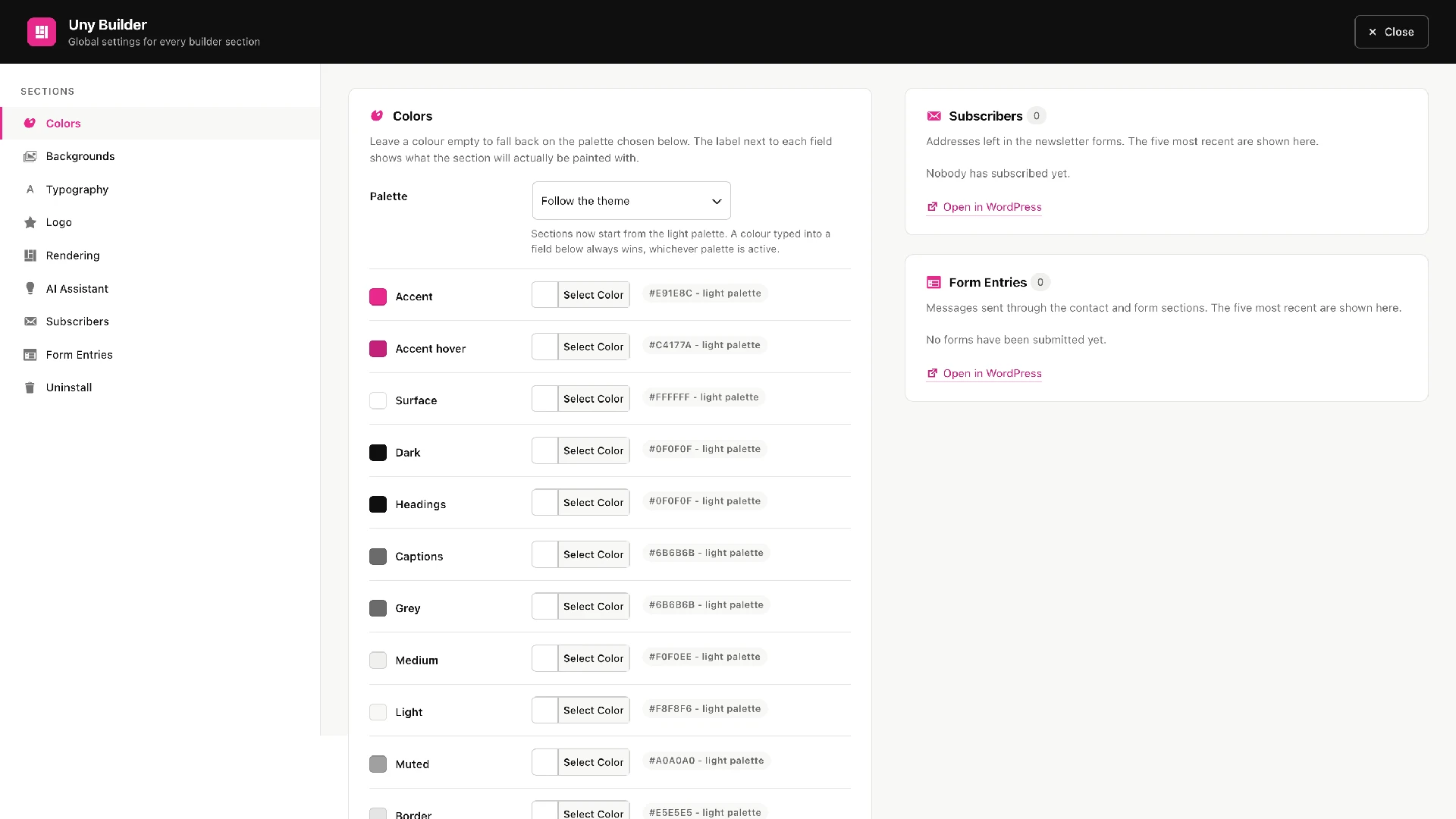This screenshot has height=819, width=1456.
Task: Click the AI Assistant lightbulb icon
Action: [x=30, y=288]
